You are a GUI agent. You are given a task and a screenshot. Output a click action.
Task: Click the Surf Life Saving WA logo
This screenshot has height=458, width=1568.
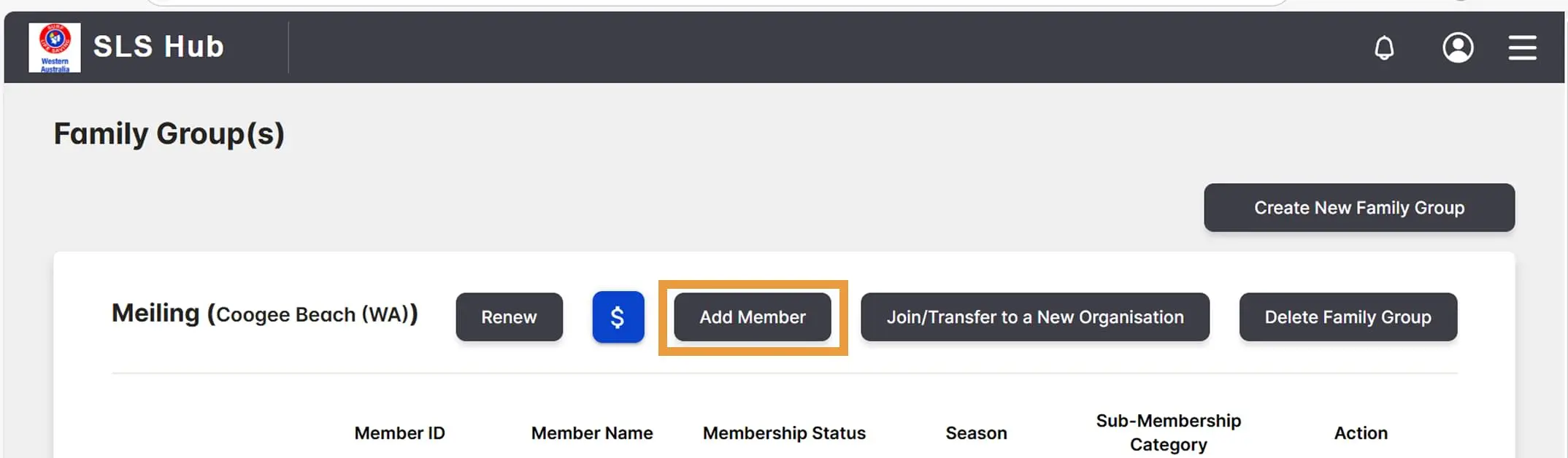click(55, 47)
